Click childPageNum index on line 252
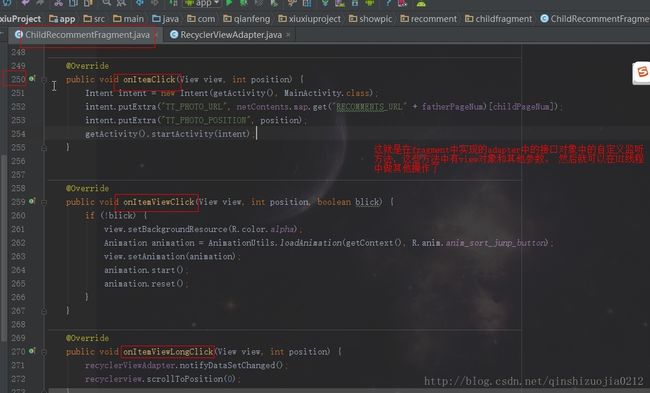This screenshot has width=650, height=393. tap(521, 107)
